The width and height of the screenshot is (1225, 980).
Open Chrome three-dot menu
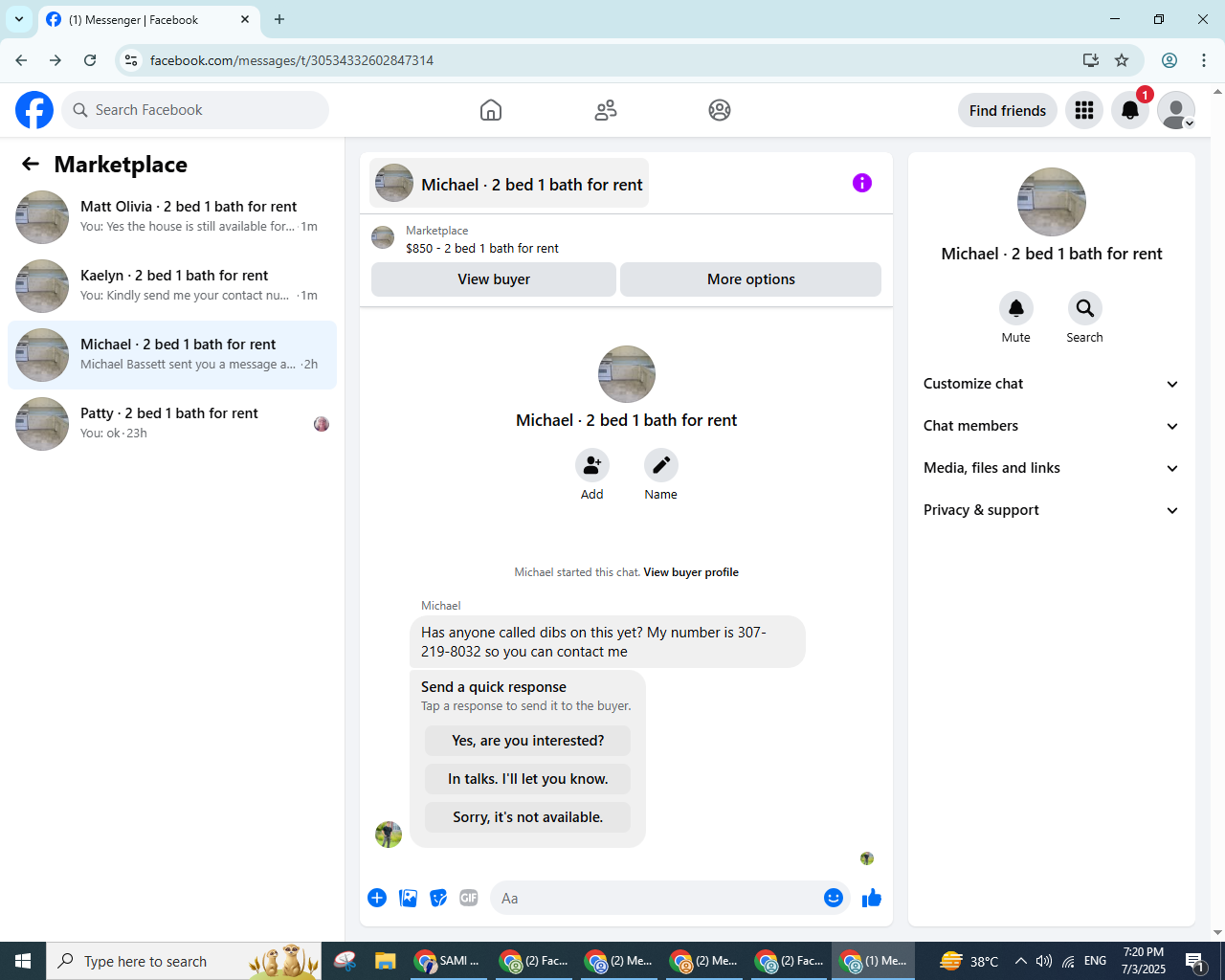[1204, 60]
